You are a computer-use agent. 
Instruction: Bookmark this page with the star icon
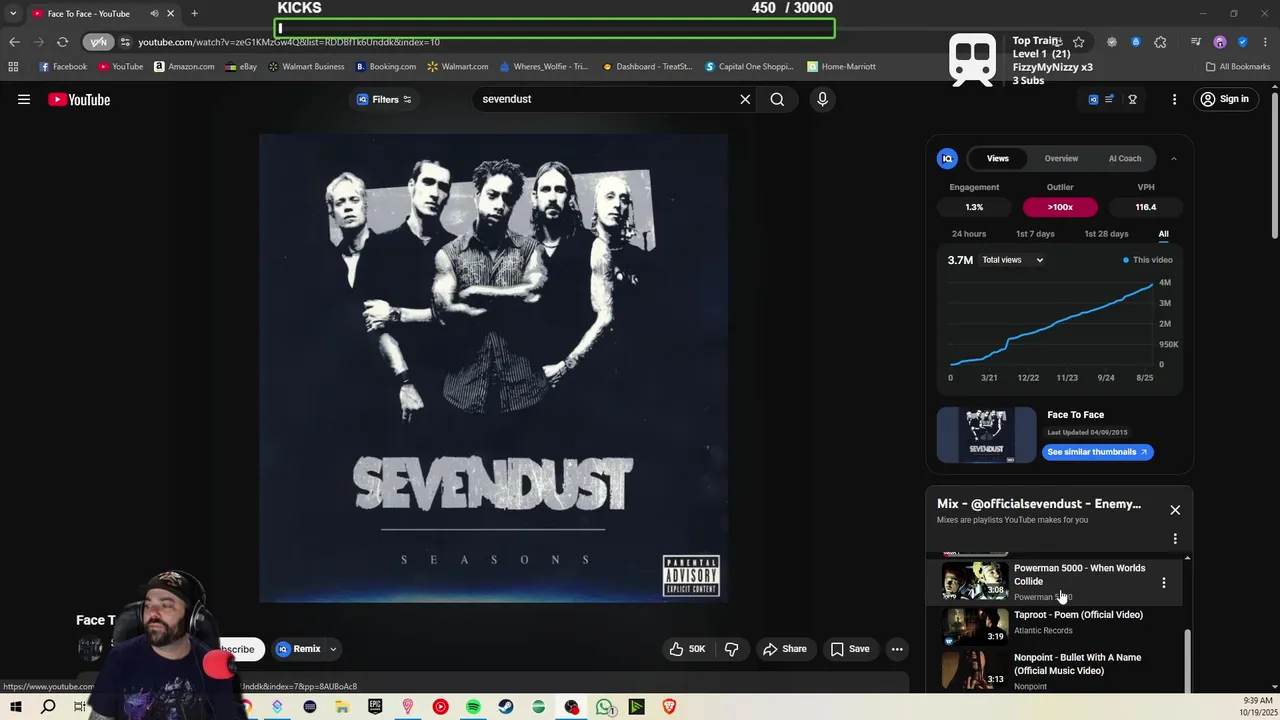[x=1078, y=42]
